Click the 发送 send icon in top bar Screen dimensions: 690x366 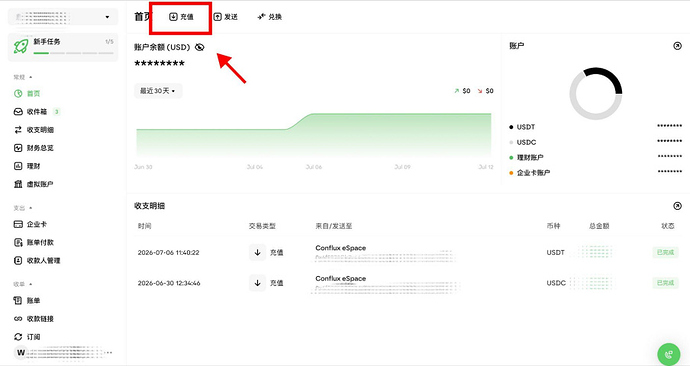point(217,17)
